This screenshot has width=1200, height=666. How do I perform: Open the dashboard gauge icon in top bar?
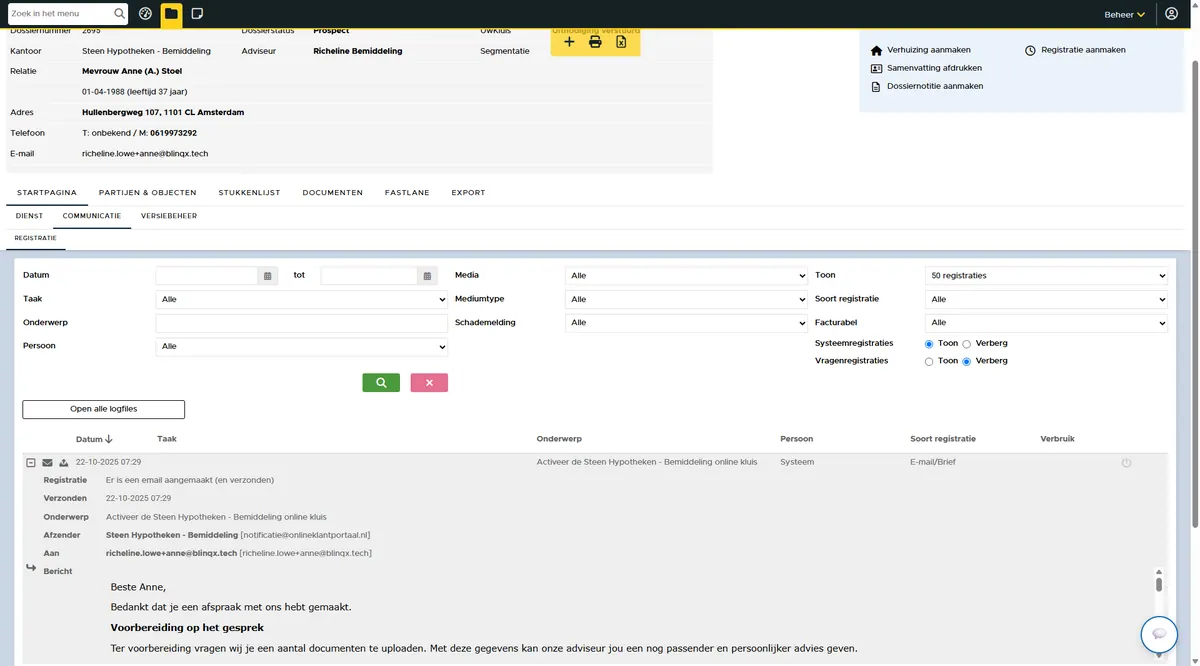point(146,14)
